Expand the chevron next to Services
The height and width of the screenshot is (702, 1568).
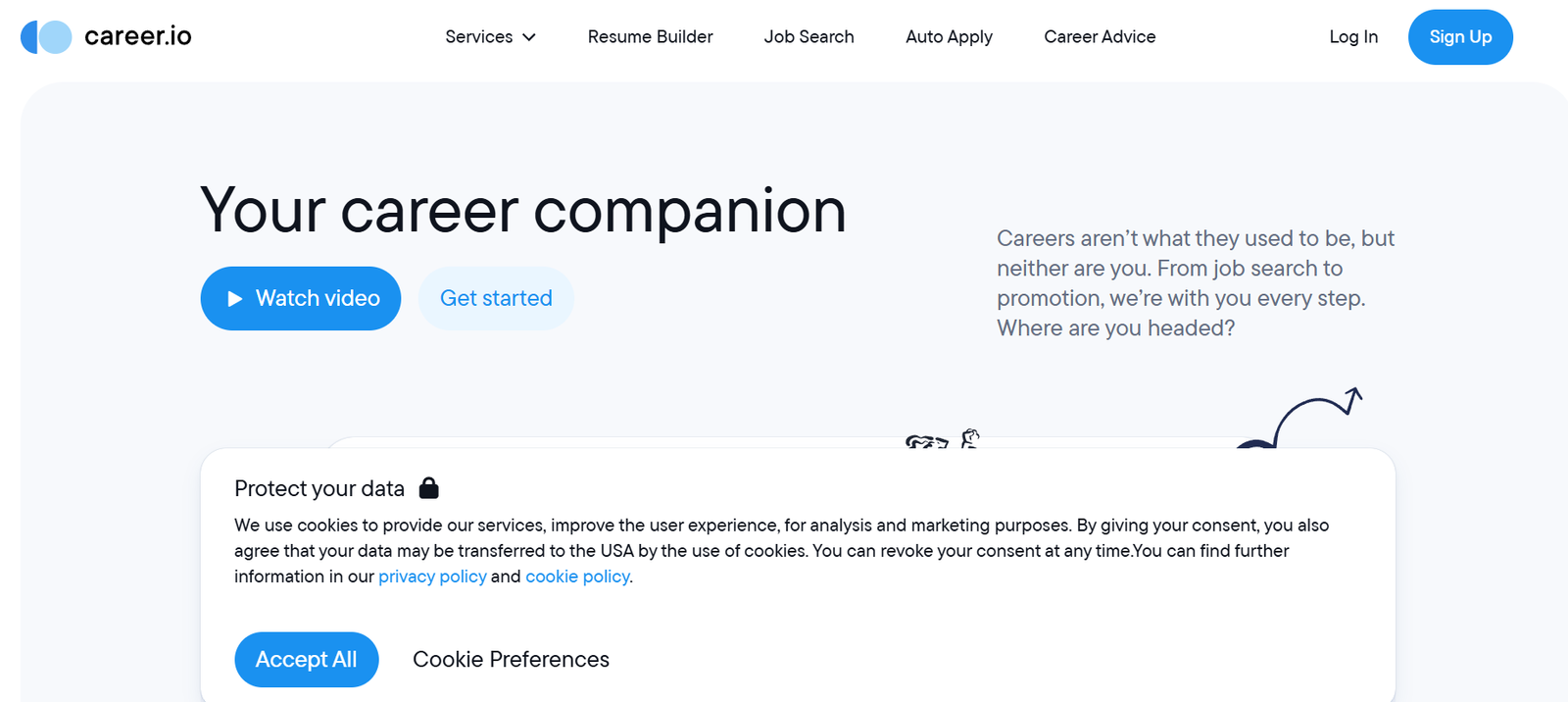pos(529,37)
